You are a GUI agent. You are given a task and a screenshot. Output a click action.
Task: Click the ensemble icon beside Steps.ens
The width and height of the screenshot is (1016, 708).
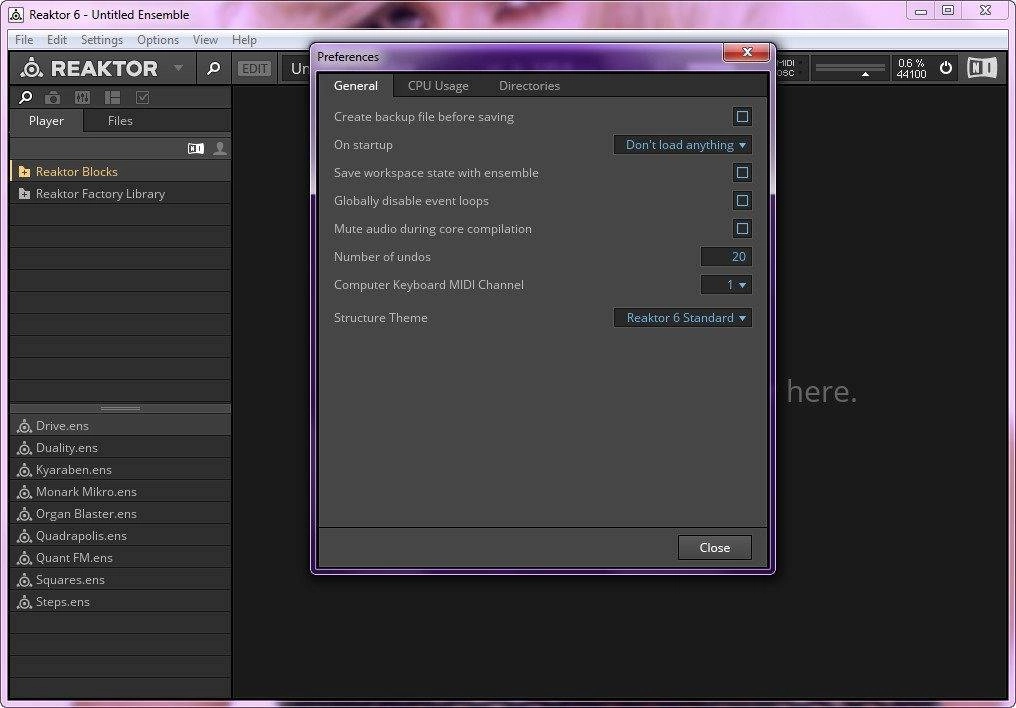[x=25, y=602]
